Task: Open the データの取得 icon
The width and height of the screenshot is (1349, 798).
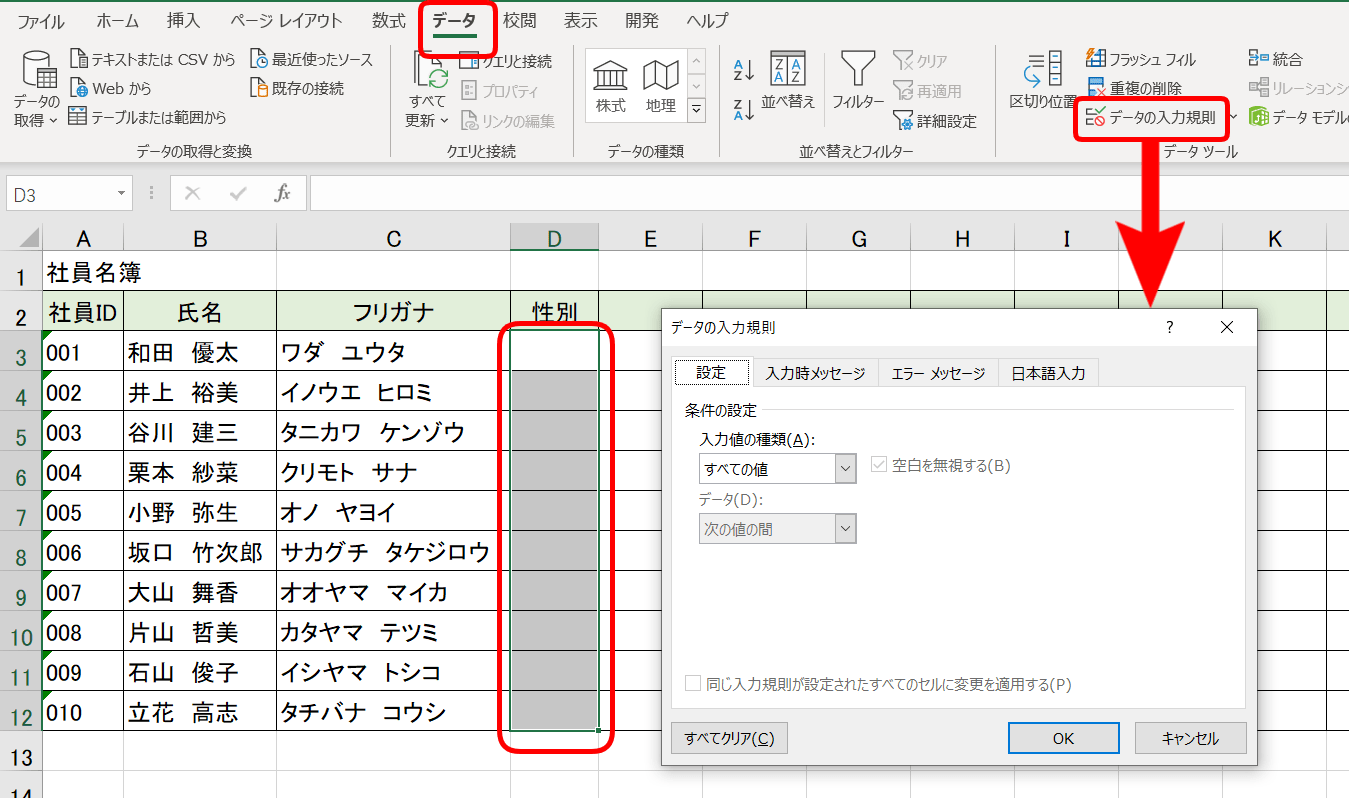Action: [x=38, y=70]
